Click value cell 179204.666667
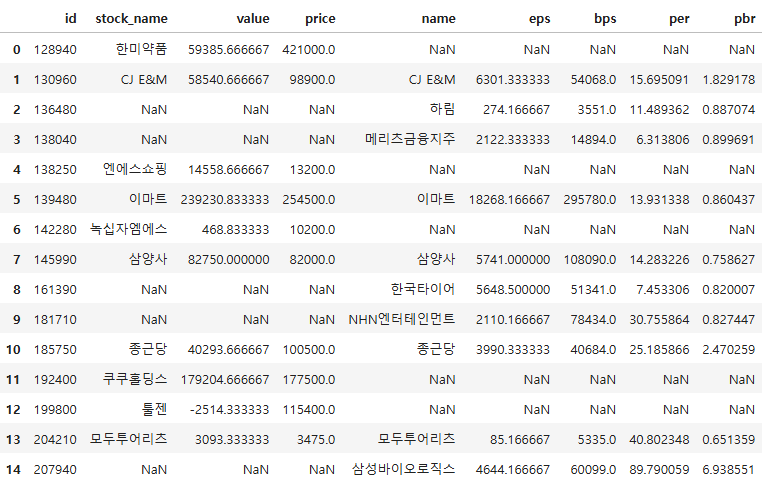 click(x=225, y=380)
